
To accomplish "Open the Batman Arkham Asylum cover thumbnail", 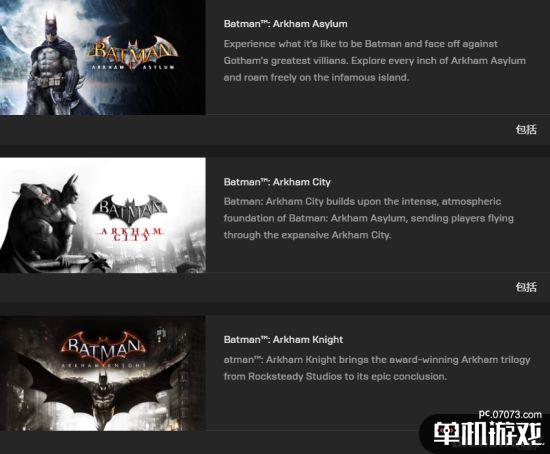I will 102,57.
